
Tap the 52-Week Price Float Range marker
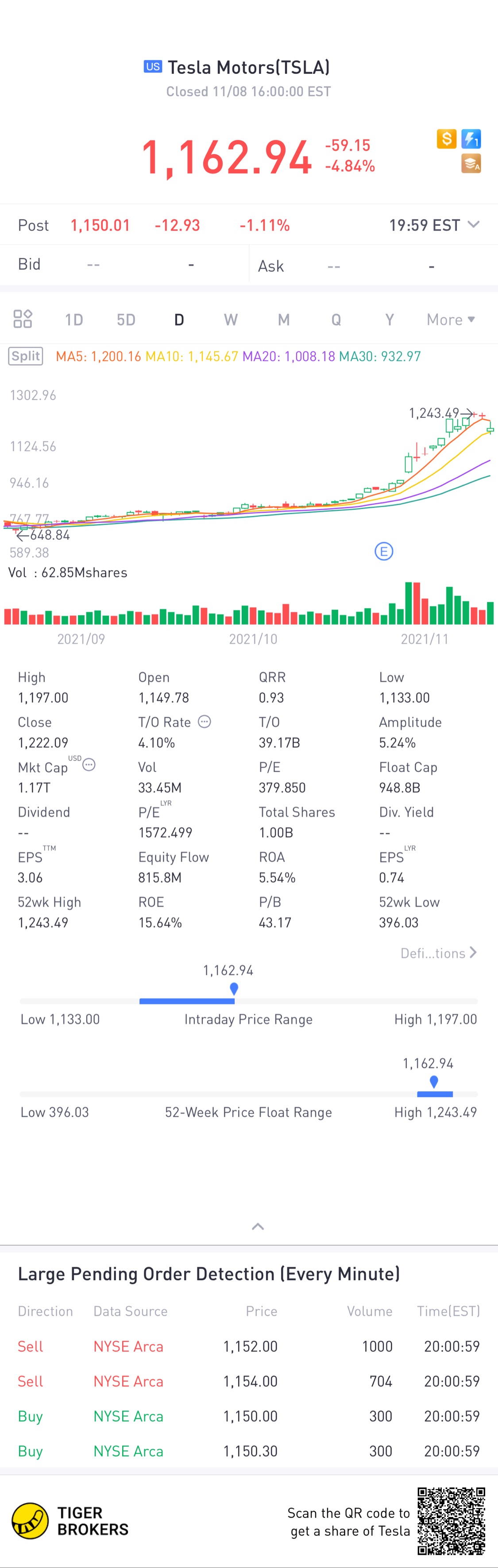pyautogui.click(x=433, y=1081)
